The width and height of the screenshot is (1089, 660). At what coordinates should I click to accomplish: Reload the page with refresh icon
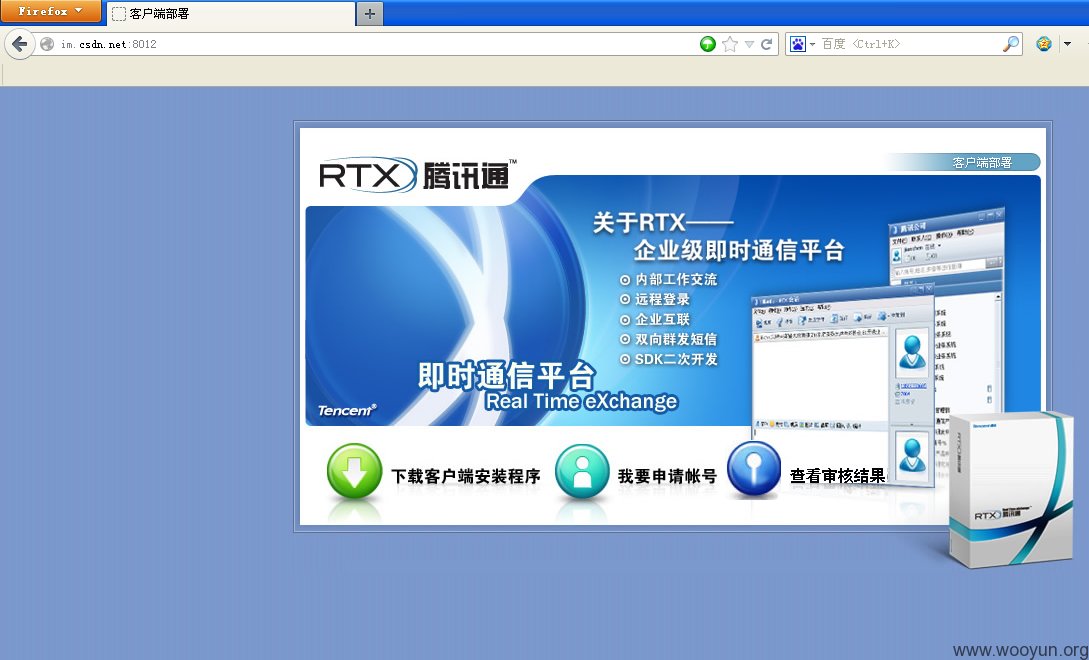coord(766,44)
